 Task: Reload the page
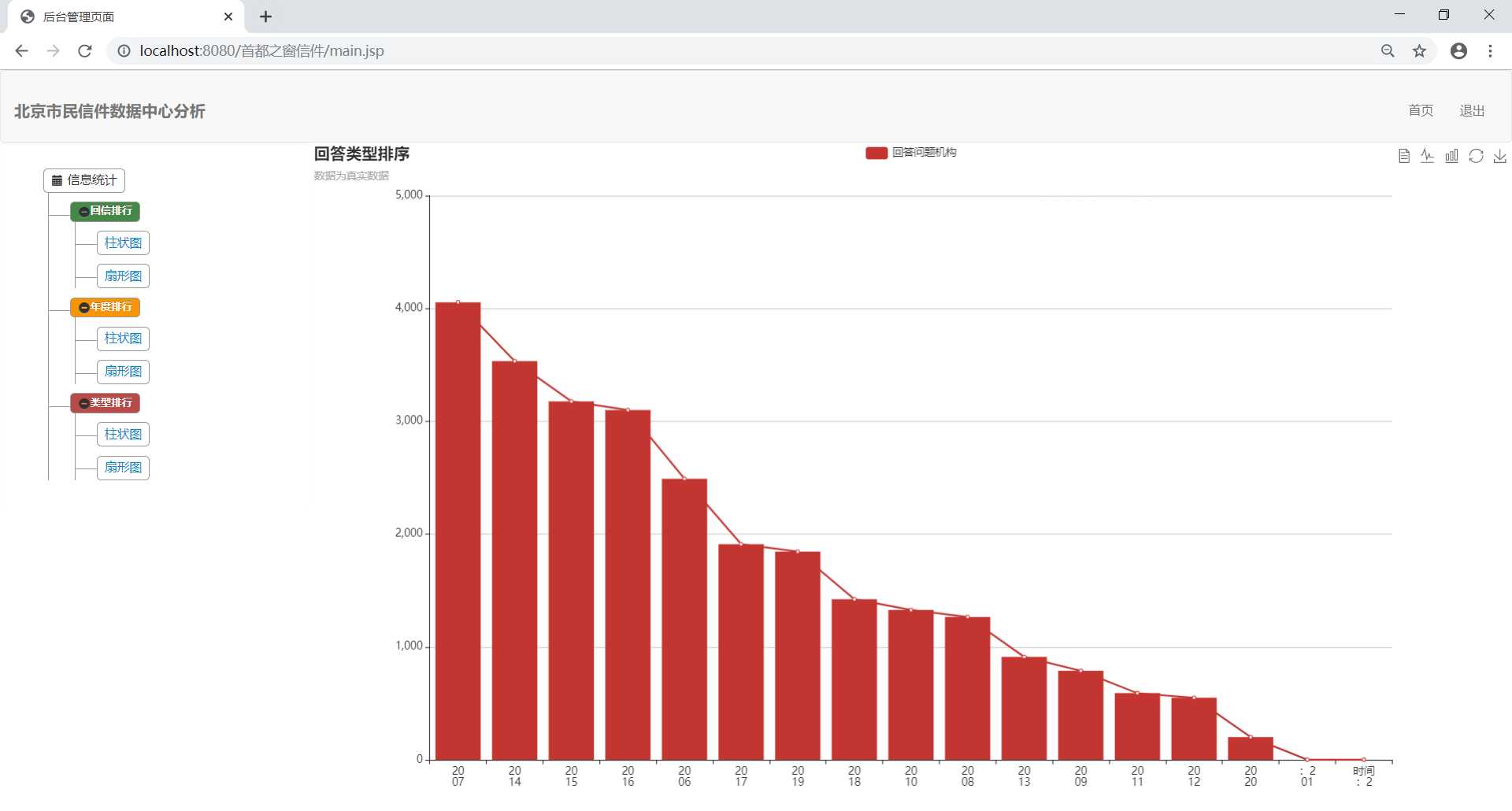(85, 50)
